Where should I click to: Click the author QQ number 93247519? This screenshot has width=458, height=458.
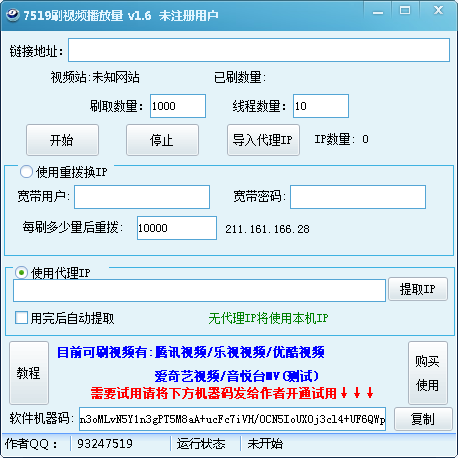coord(105,444)
